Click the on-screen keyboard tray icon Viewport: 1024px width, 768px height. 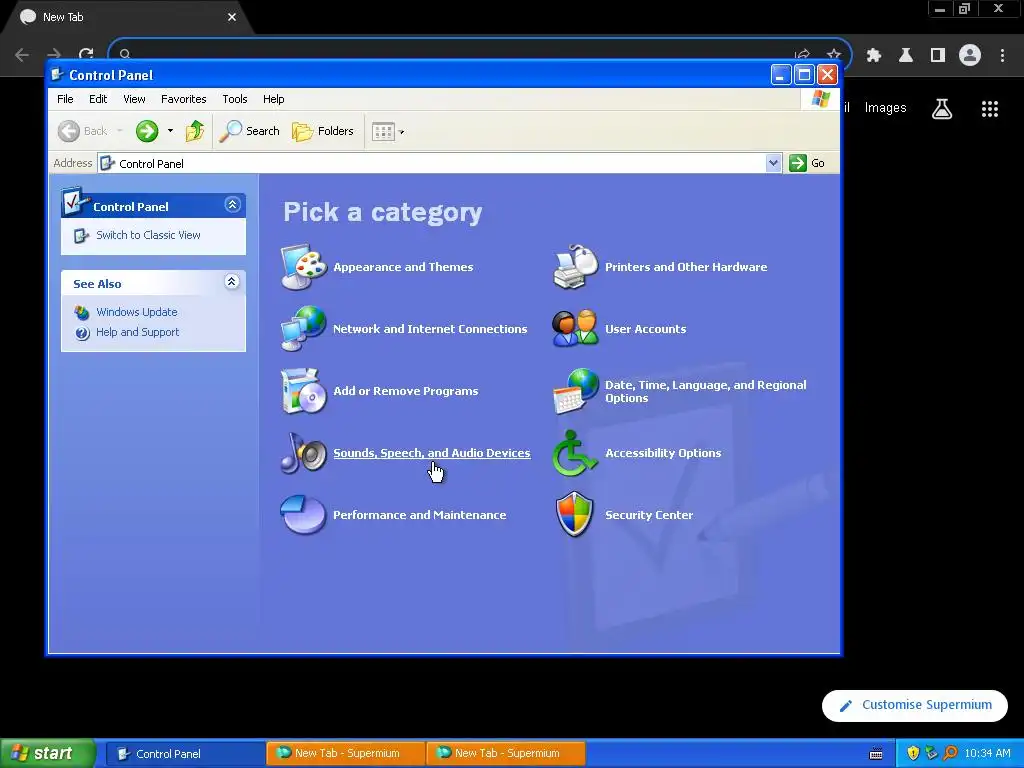pyautogui.click(x=876, y=754)
